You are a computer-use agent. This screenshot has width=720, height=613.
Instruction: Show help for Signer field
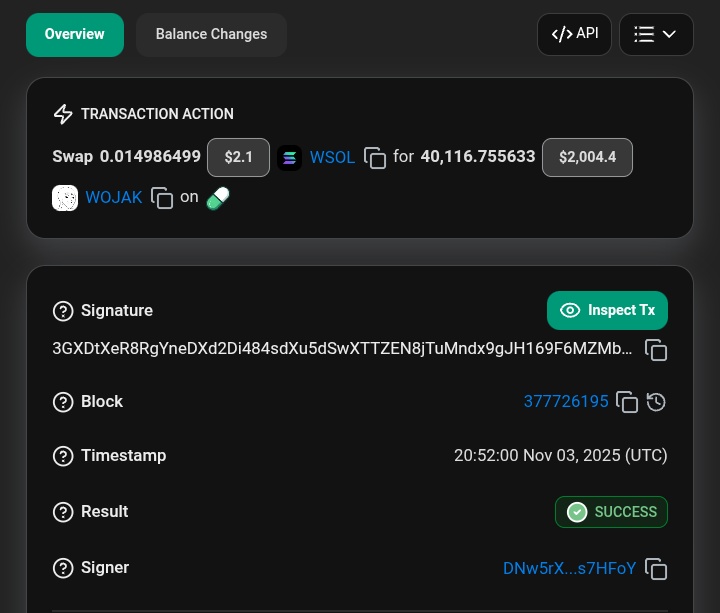tap(63, 568)
